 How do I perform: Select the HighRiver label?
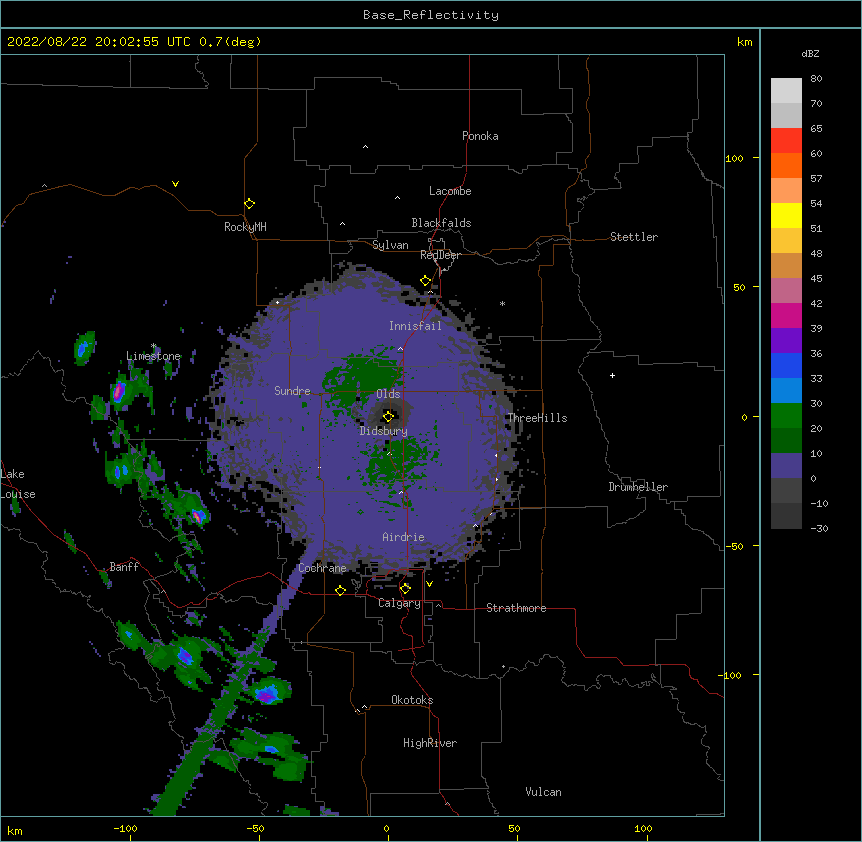[x=430, y=743]
